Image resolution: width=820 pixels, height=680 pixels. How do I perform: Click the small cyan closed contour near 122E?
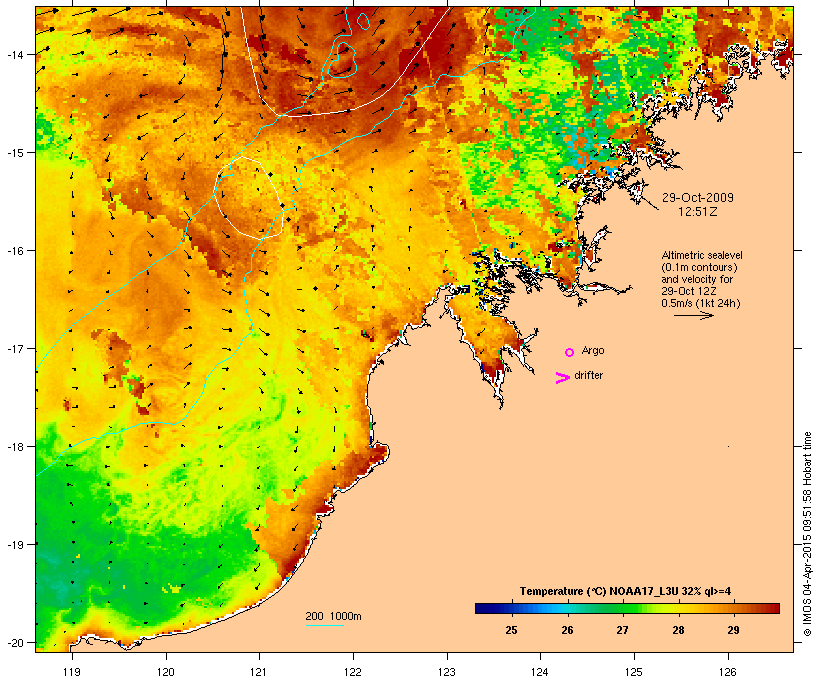(x=363, y=21)
